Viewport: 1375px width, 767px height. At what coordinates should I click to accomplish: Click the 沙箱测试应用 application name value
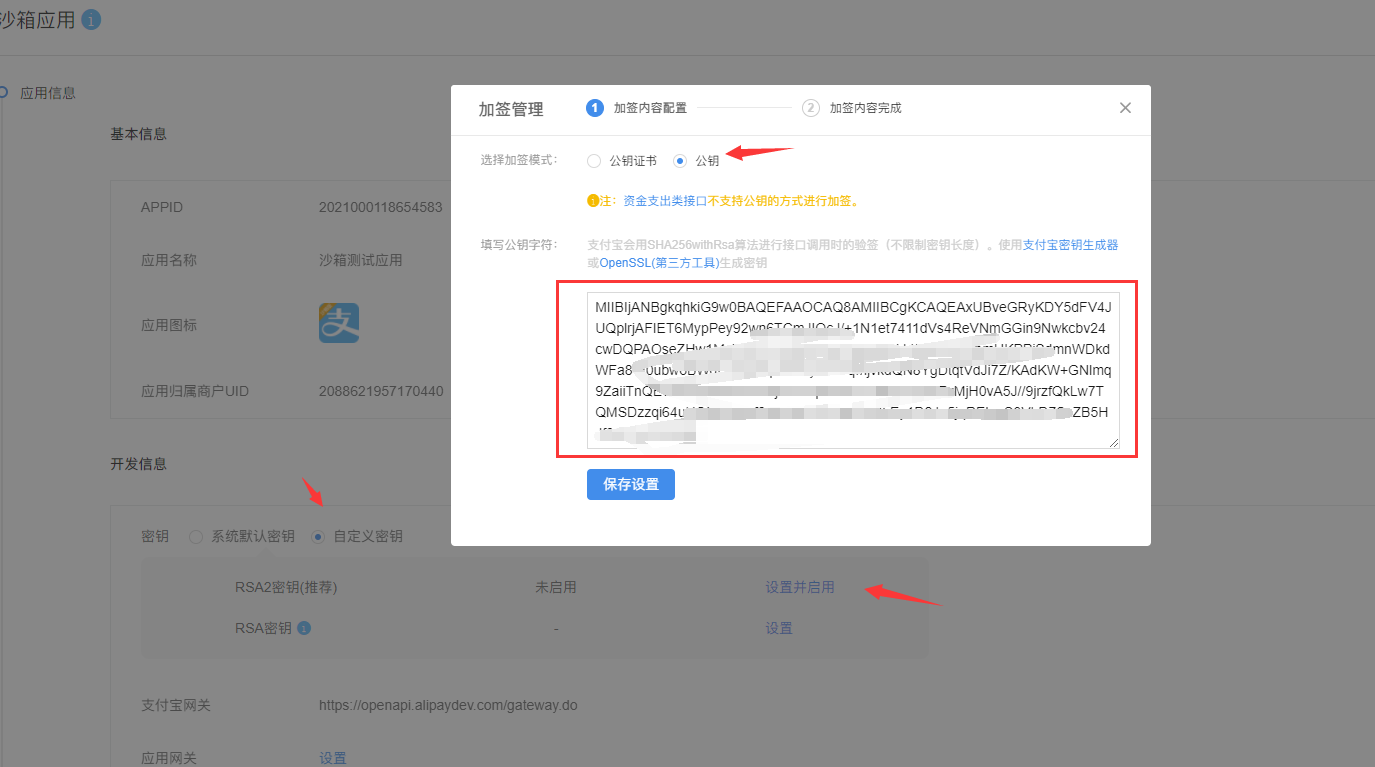click(361, 260)
